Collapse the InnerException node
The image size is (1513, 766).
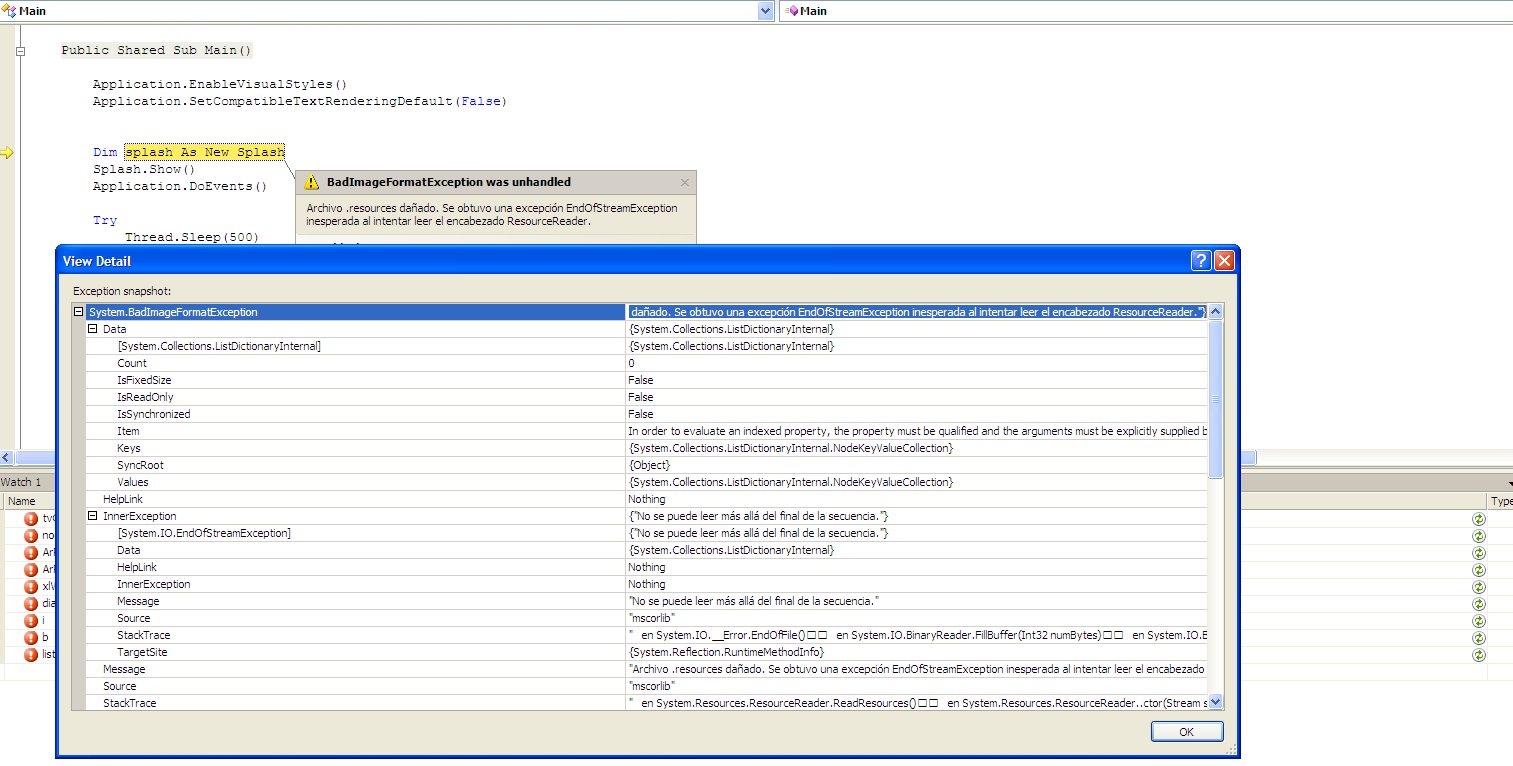(92, 516)
